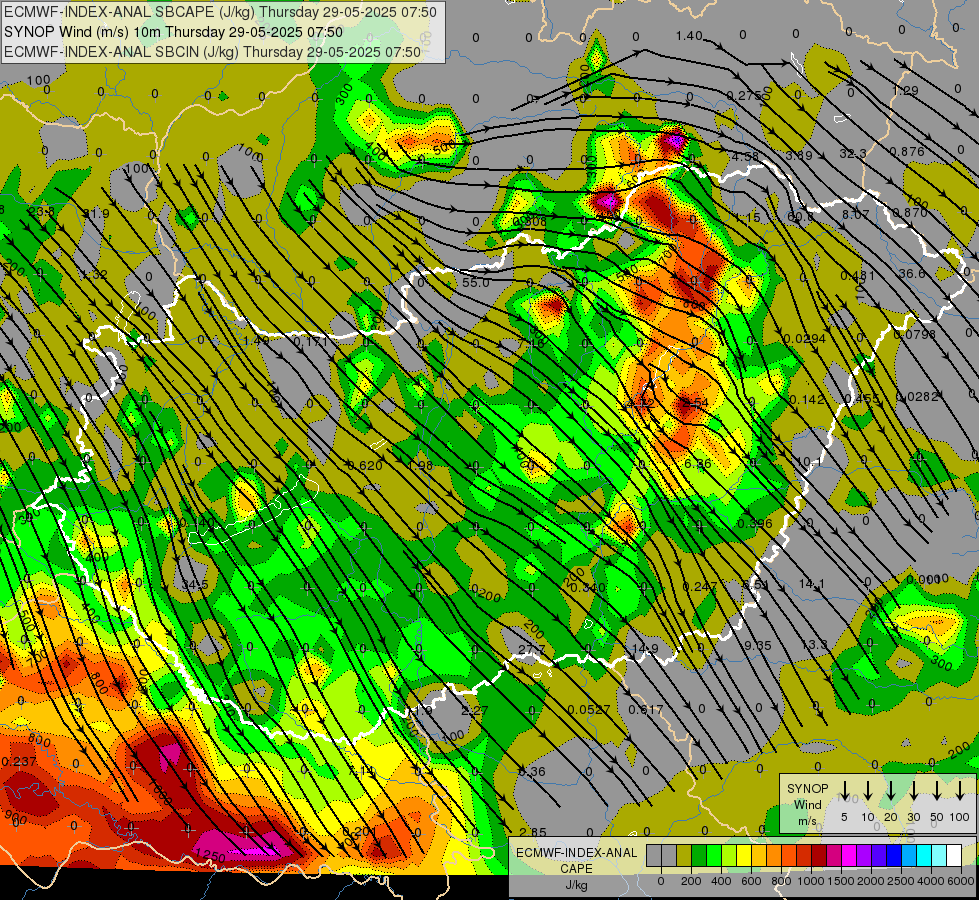Click the 0.396 value on the map
The height and width of the screenshot is (900, 979).
tap(754, 523)
